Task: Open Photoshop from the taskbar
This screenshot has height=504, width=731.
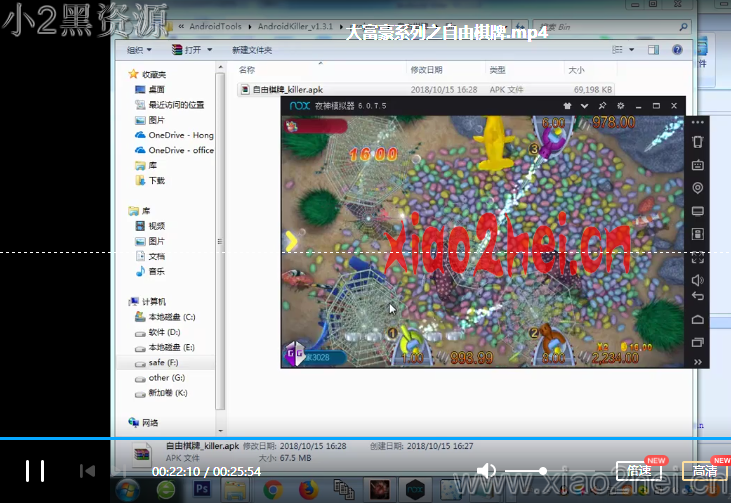Action: pyautogui.click(x=202, y=489)
